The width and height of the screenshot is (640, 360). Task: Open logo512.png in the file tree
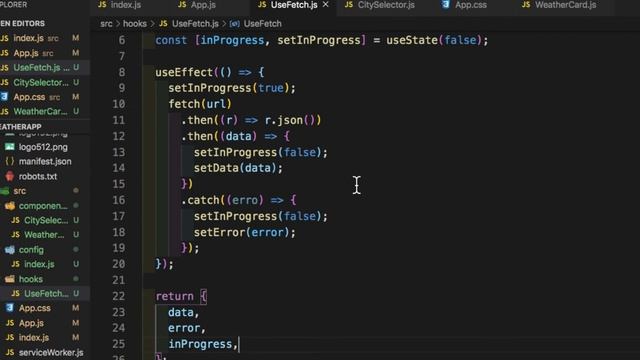pos(43,147)
